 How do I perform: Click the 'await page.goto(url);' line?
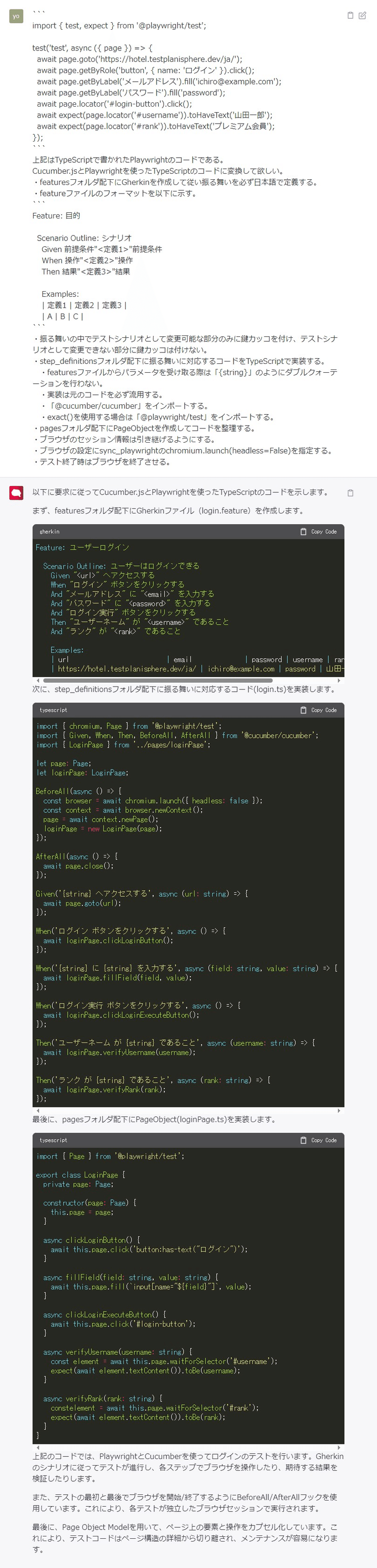coord(82,903)
